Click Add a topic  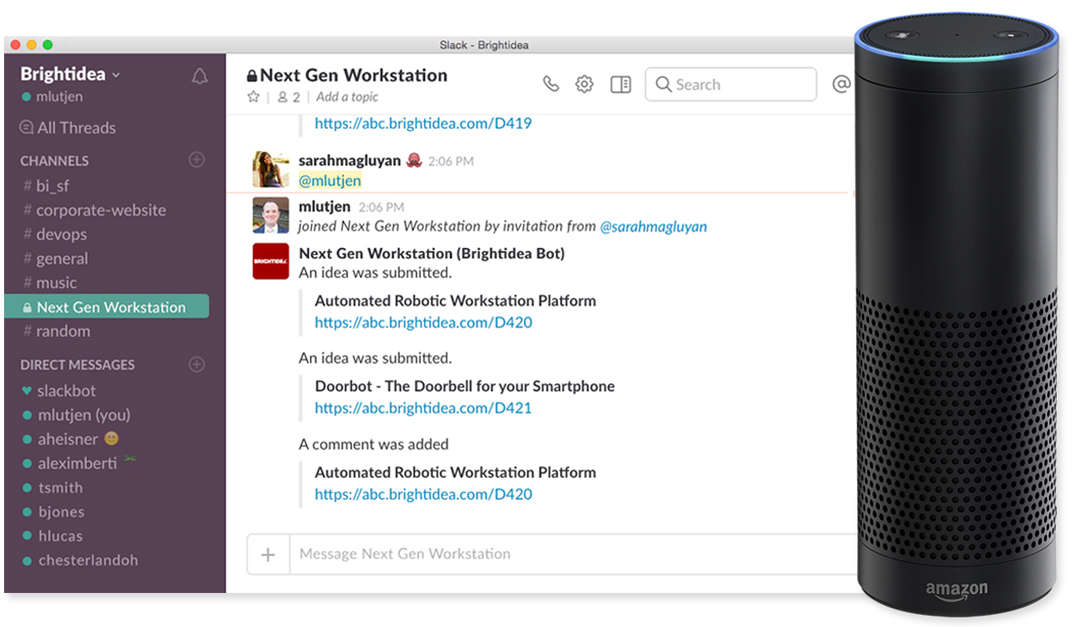347,97
